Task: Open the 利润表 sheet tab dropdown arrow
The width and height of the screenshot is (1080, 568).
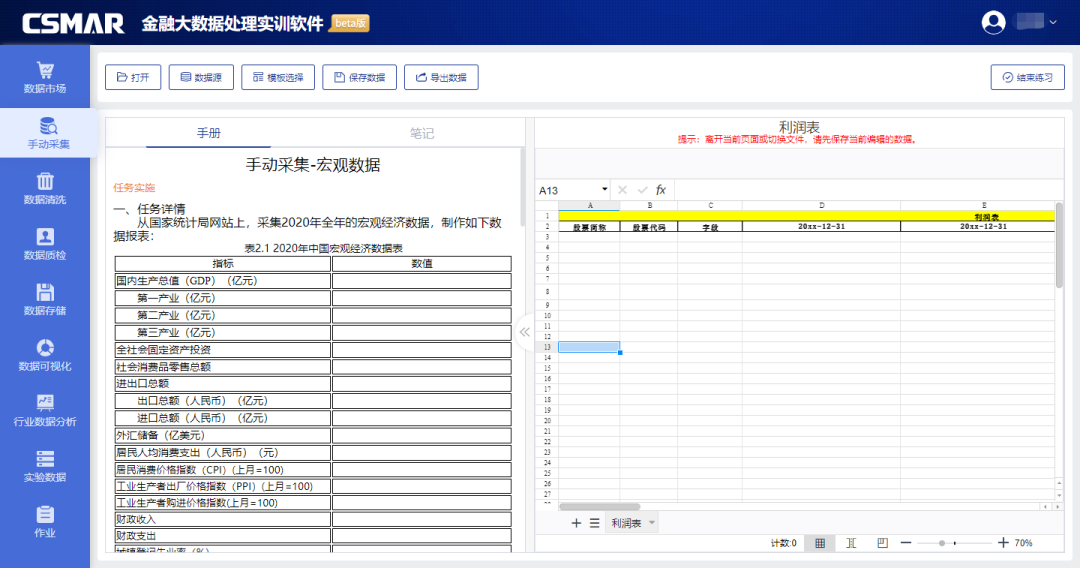Action: tap(652, 523)
